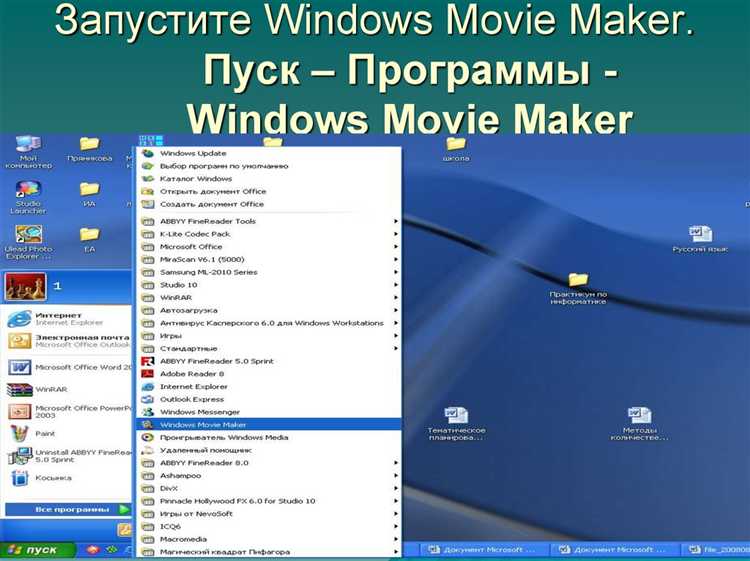Open Методы количестве... document icon
Screen dimensions: 750x561
[x=640, y=424]
